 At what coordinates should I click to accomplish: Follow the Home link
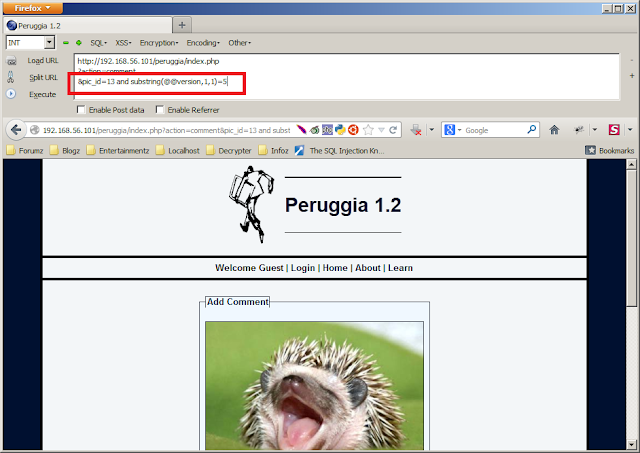point(335,268)
